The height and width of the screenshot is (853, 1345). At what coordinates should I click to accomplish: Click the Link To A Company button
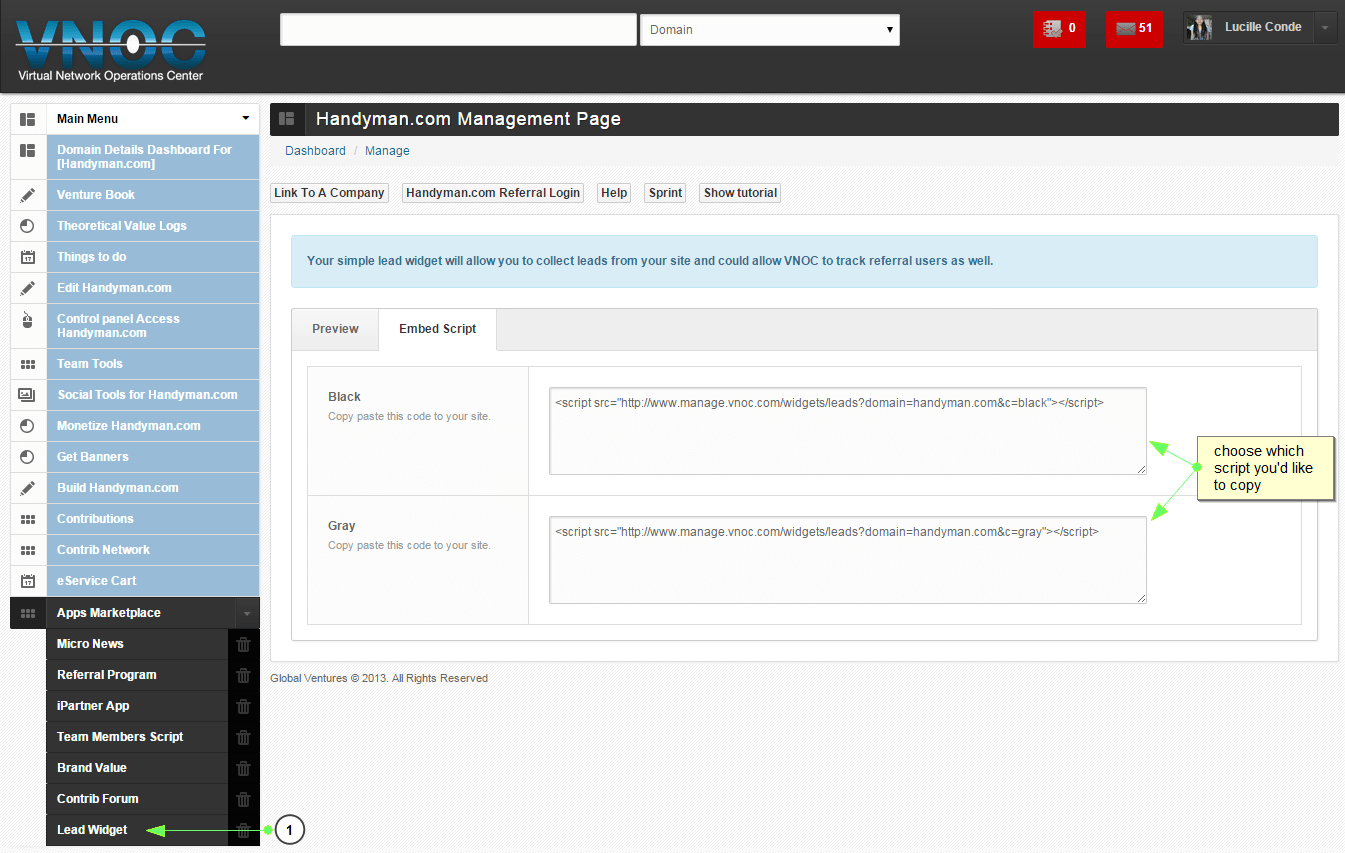(x=330, y=193)
